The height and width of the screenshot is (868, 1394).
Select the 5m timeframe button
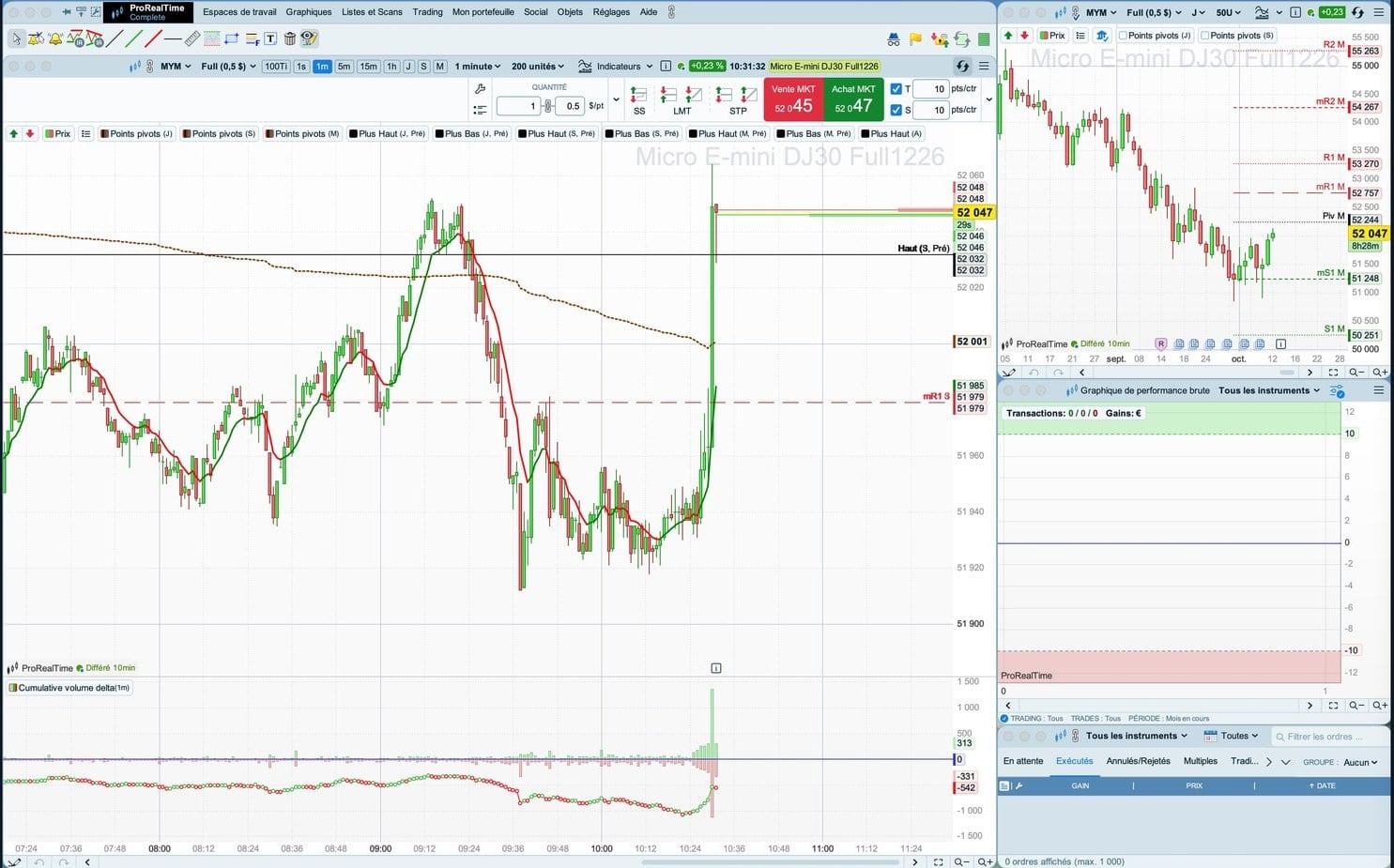coord(344,67)
